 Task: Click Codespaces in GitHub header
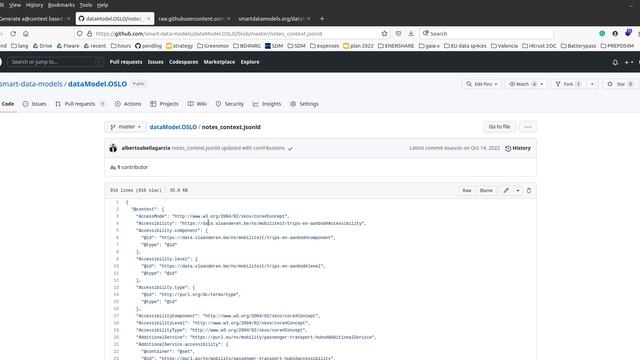click(x=183, y=62)
